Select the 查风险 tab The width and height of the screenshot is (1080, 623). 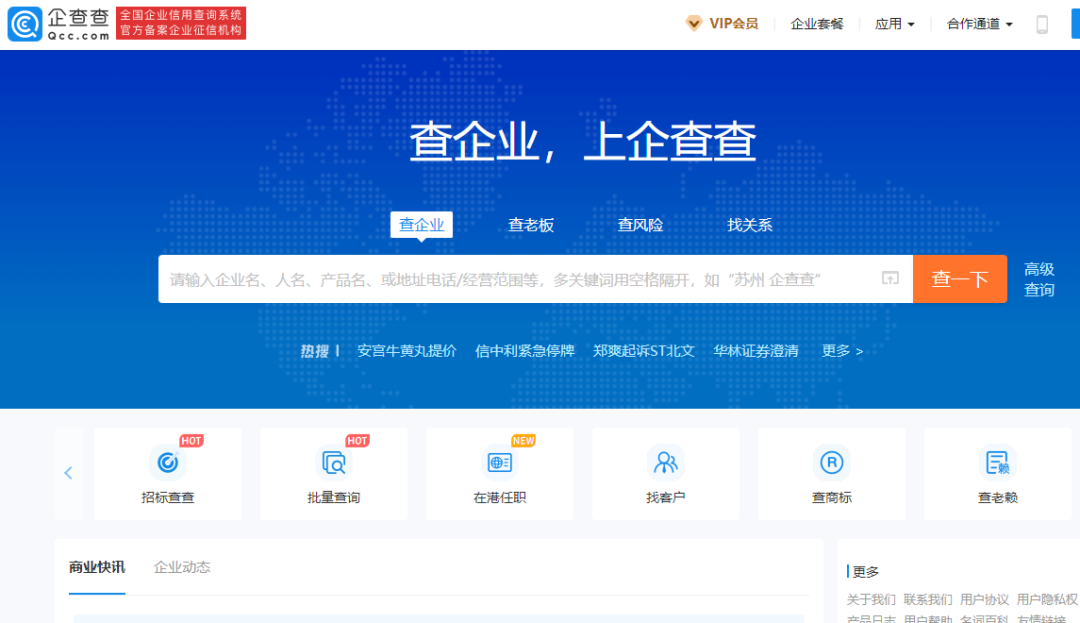pyautogui.click(x=639, y=225)
